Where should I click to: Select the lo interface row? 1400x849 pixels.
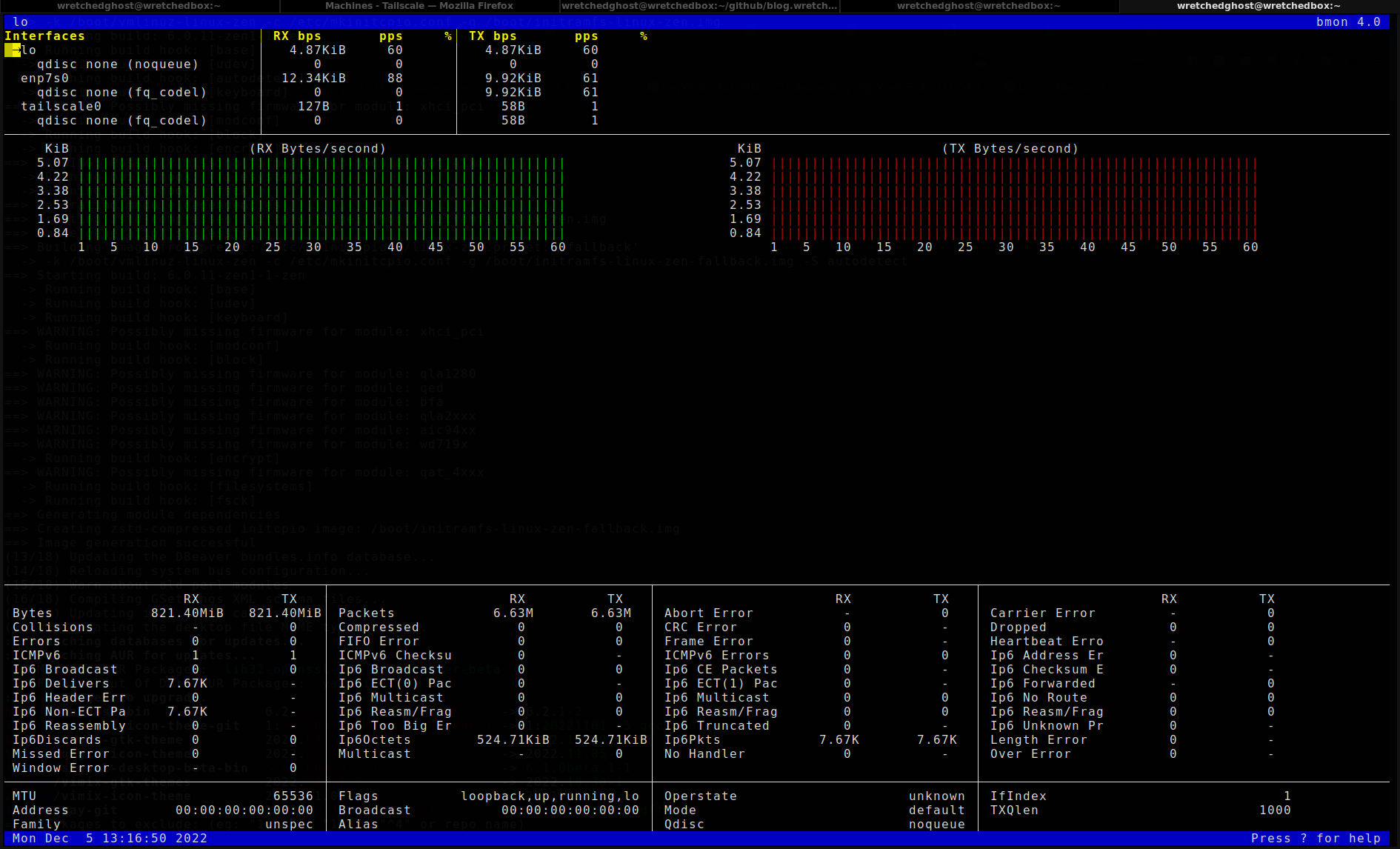[29, 50]
